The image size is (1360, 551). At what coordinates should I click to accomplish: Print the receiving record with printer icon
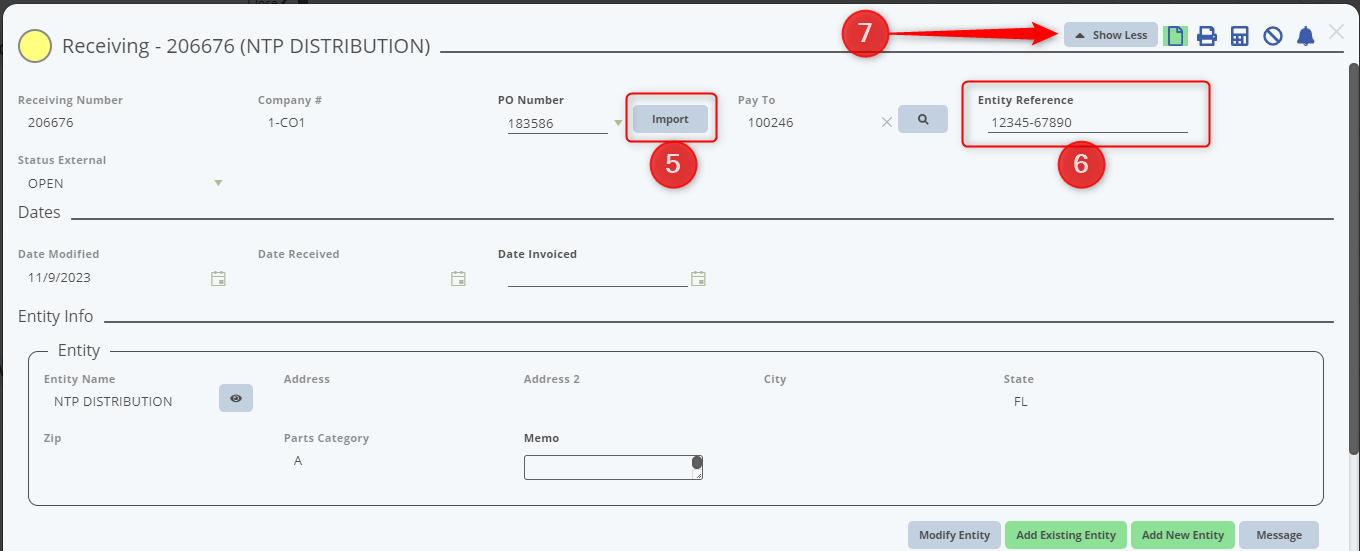tap(1207, 36)
